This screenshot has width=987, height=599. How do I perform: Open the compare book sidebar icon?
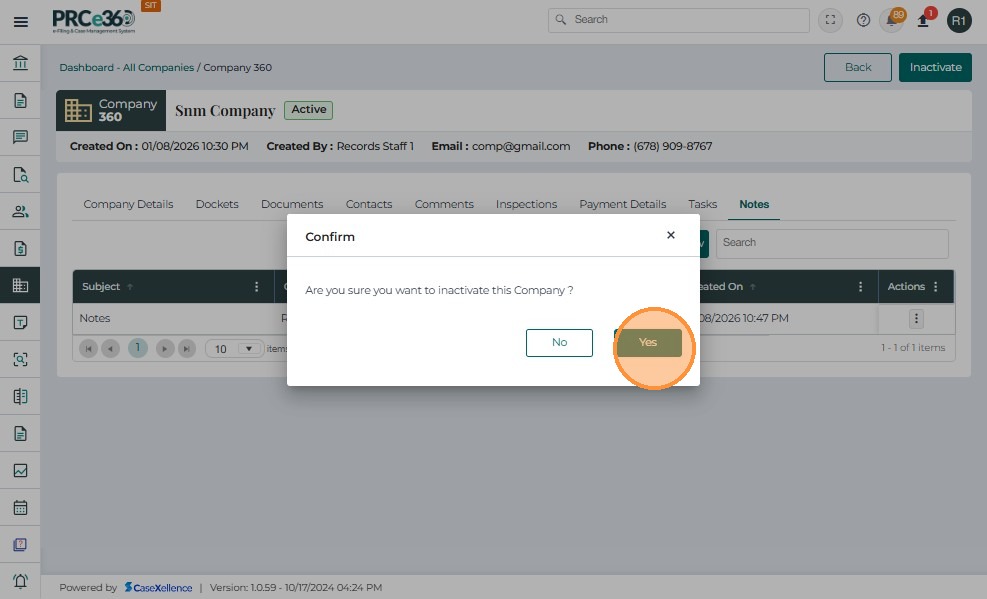click(20, 396)
